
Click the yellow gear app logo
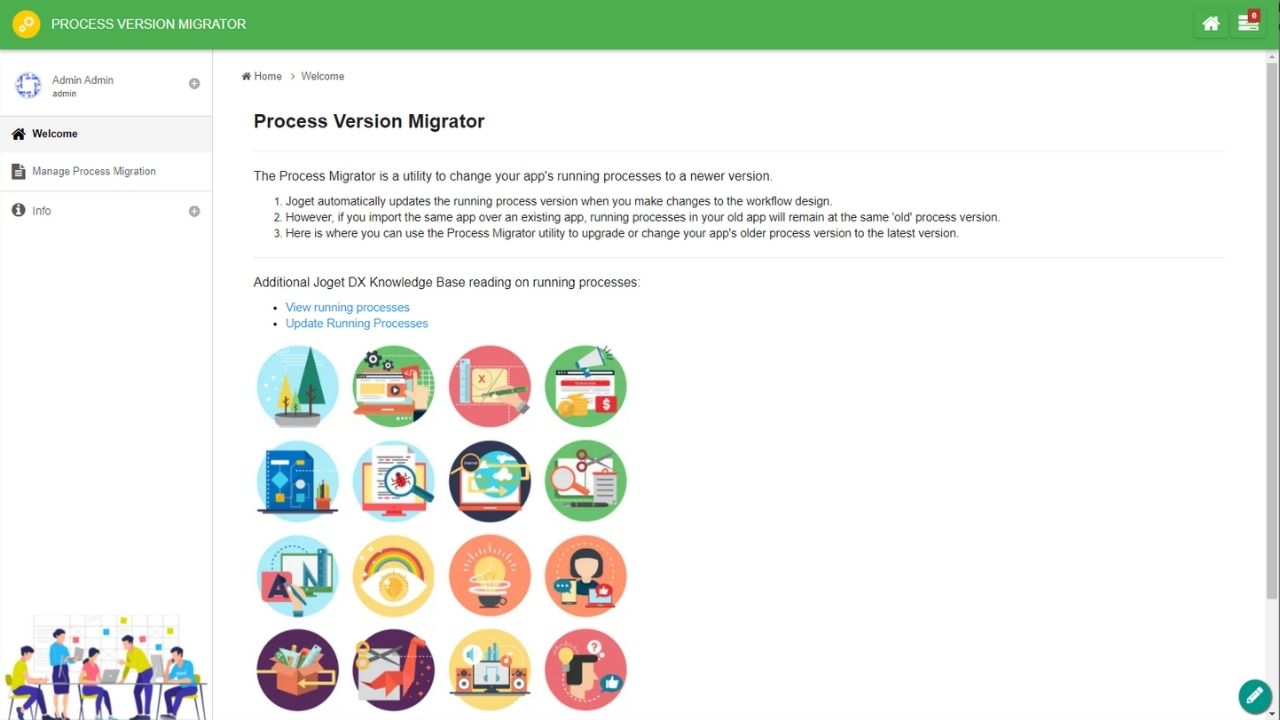26,24
